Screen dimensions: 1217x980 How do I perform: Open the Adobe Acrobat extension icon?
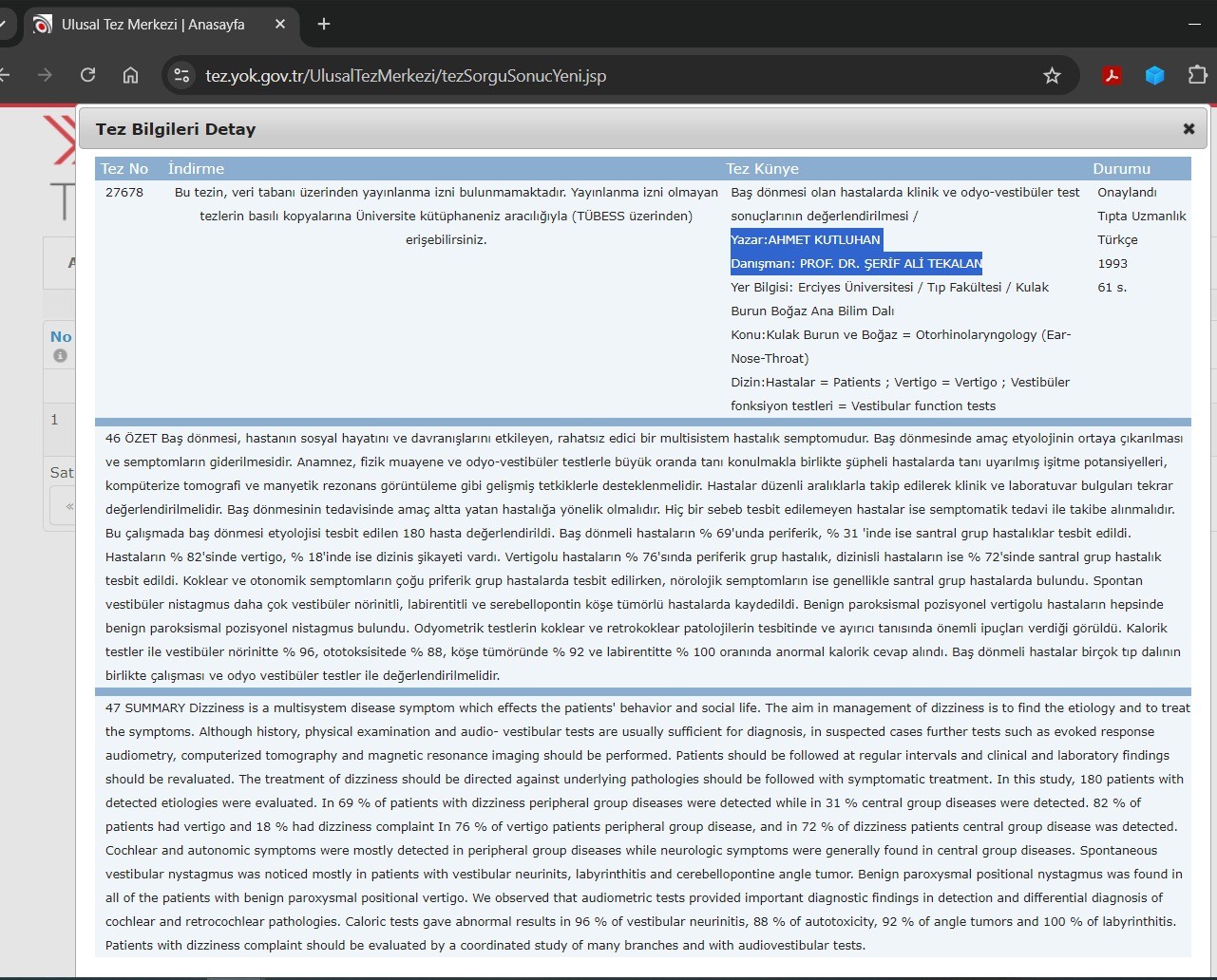1112,75
